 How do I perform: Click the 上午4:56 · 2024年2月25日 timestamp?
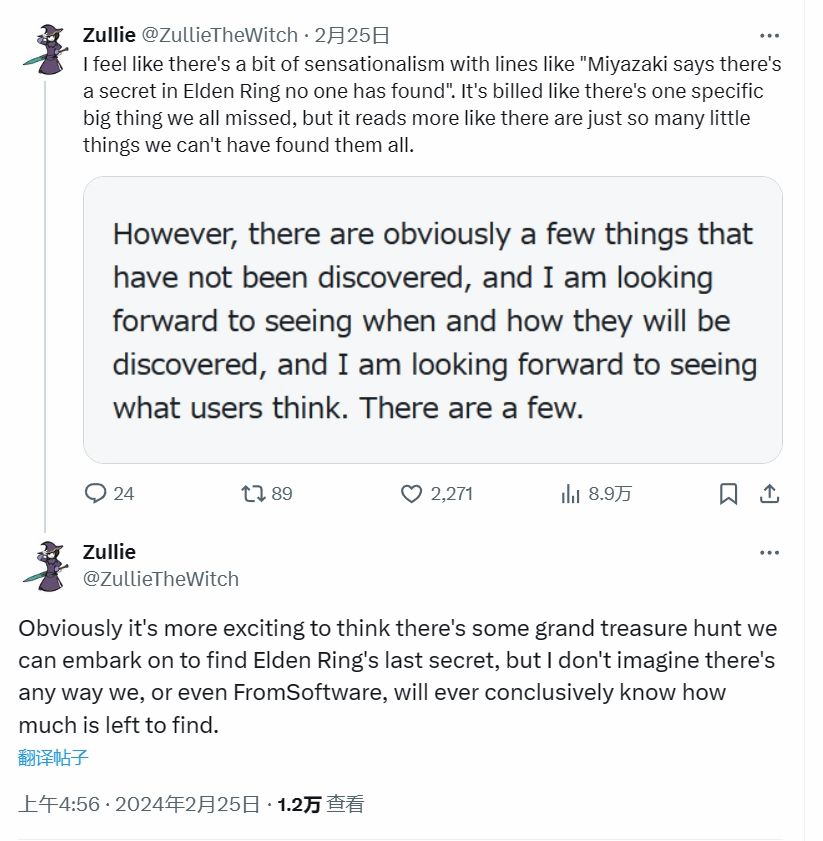139,804
